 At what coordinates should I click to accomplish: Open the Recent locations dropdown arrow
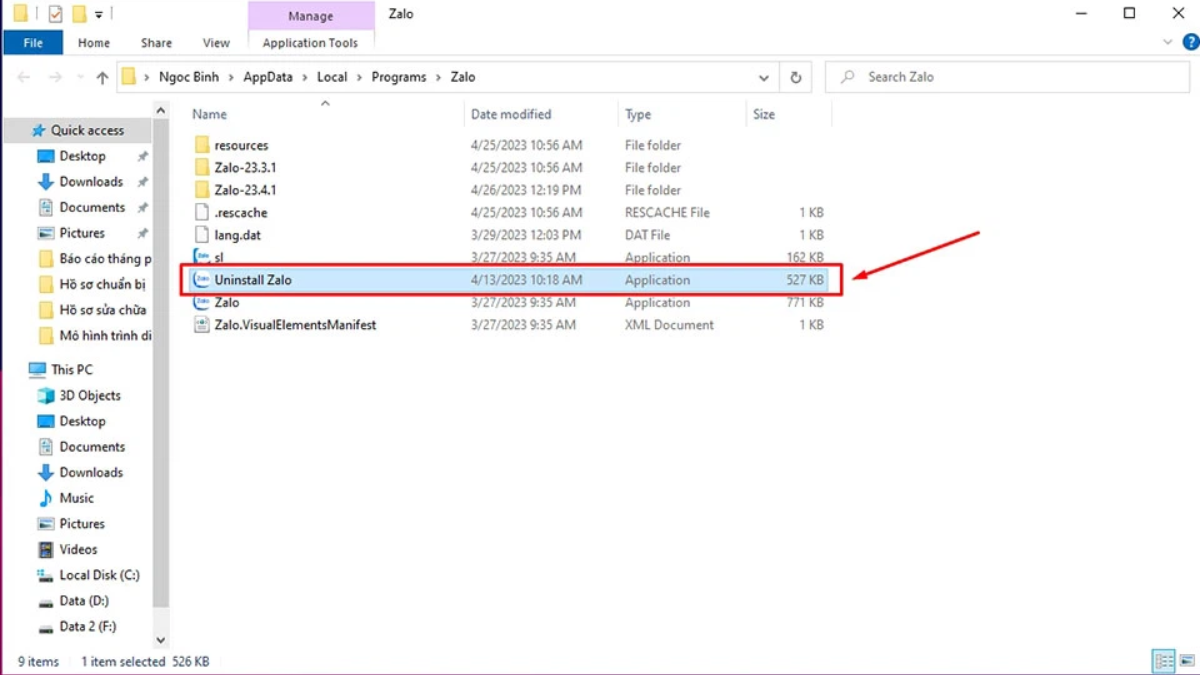click(79, 77)
